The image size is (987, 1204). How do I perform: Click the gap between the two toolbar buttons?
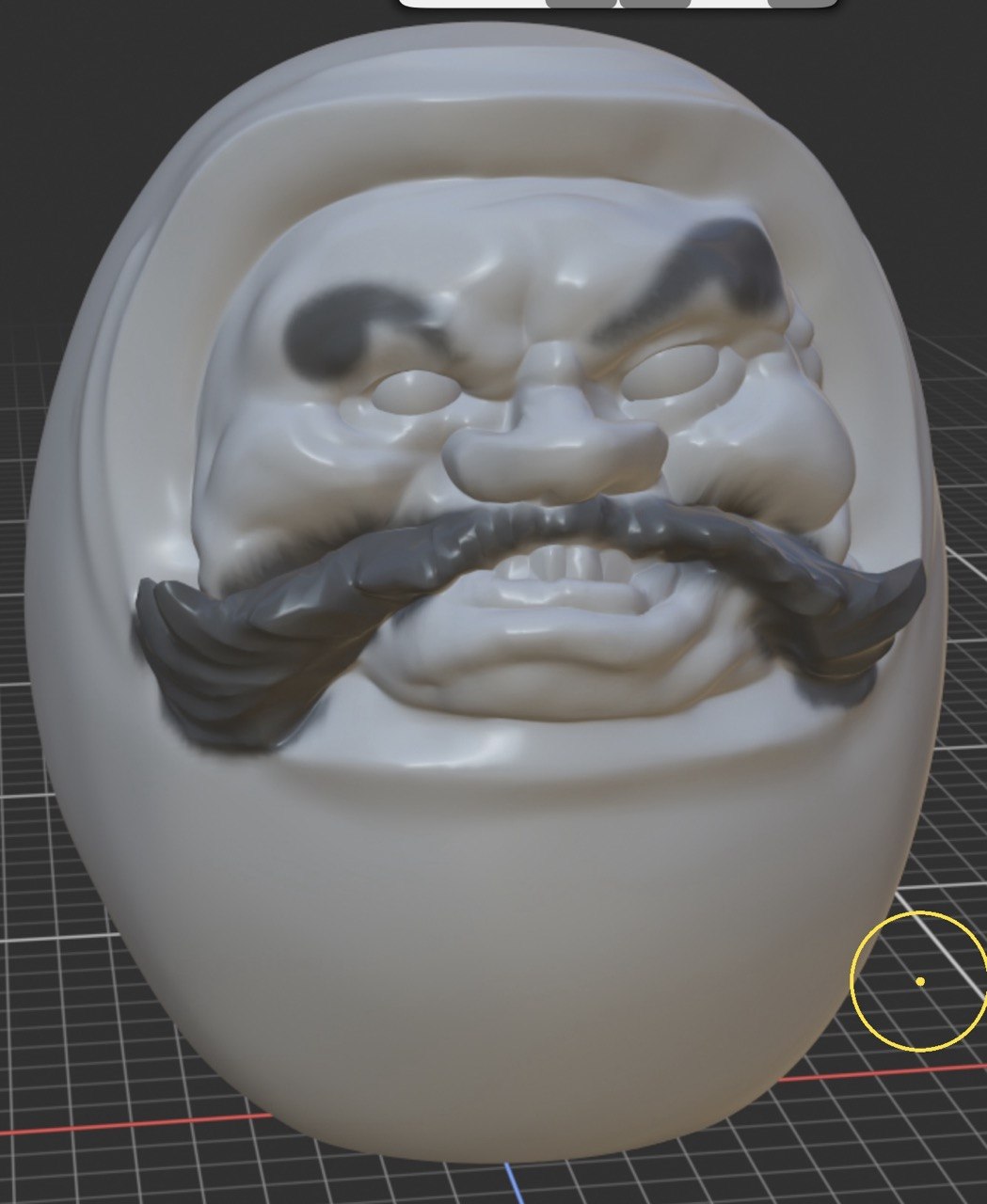coord(619,8)
